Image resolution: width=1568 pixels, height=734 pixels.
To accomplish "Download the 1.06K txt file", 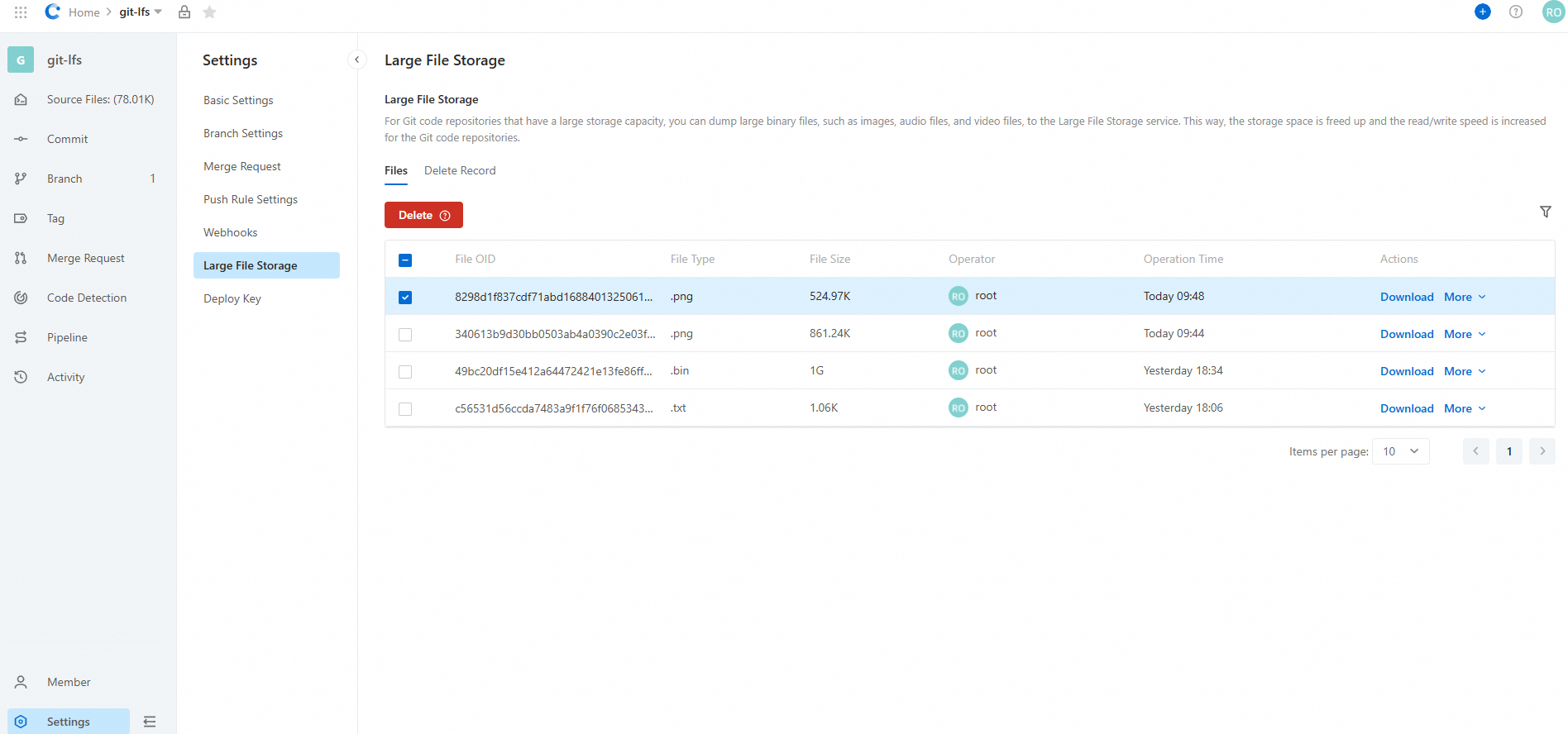I will click(x=1407, y=408).
